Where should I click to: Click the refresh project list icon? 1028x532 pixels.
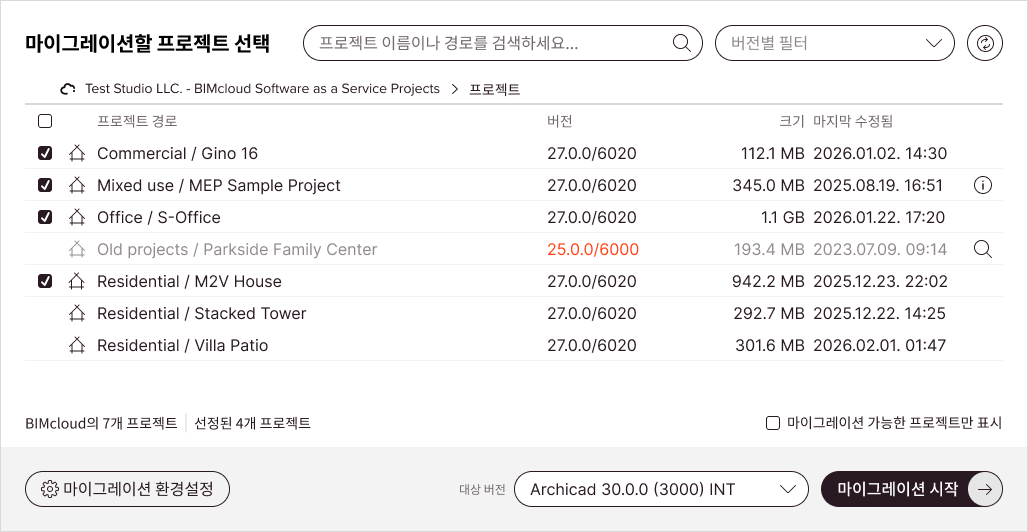(x=985, y=43)
